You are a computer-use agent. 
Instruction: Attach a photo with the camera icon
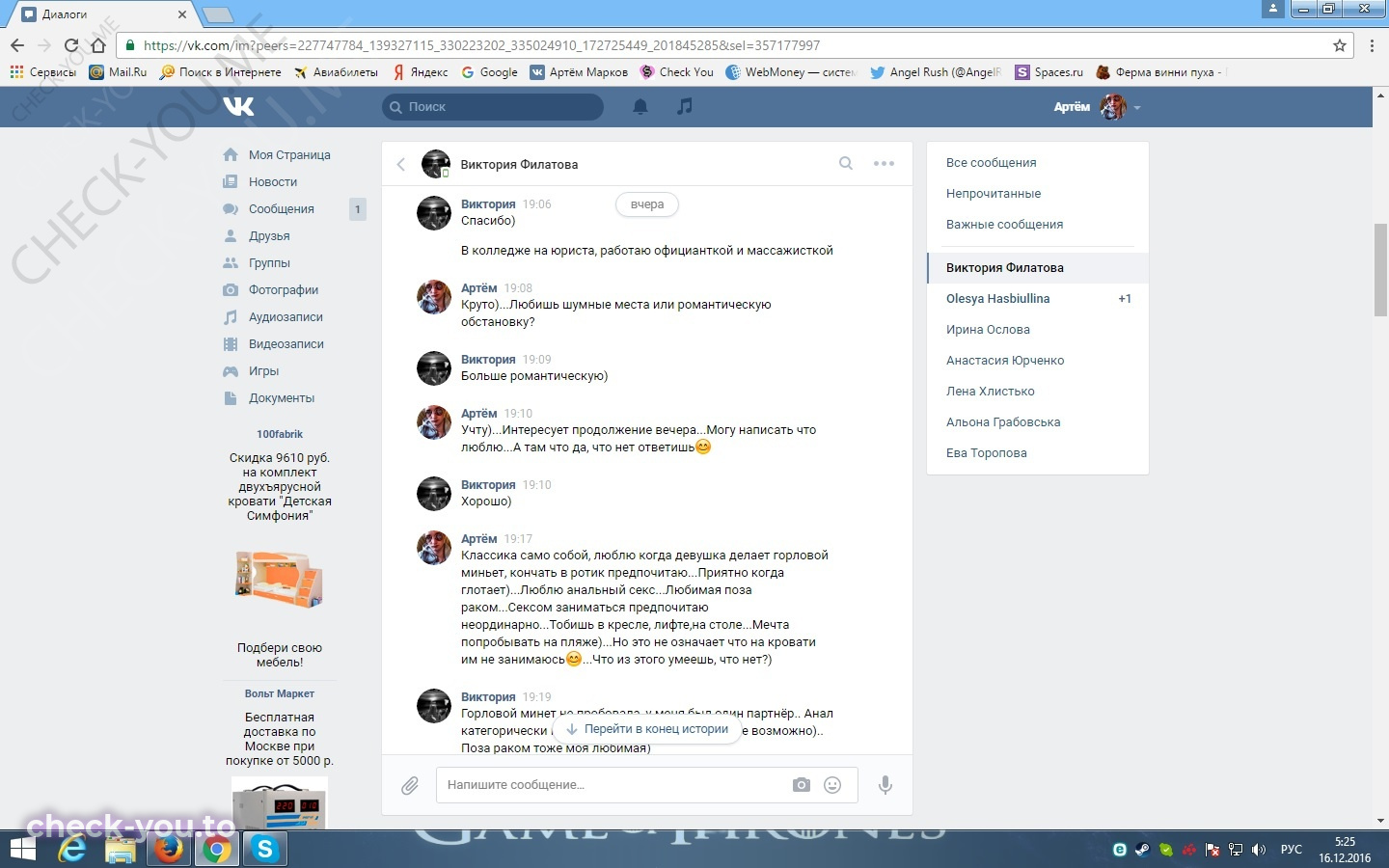click(x=802, y=785)
